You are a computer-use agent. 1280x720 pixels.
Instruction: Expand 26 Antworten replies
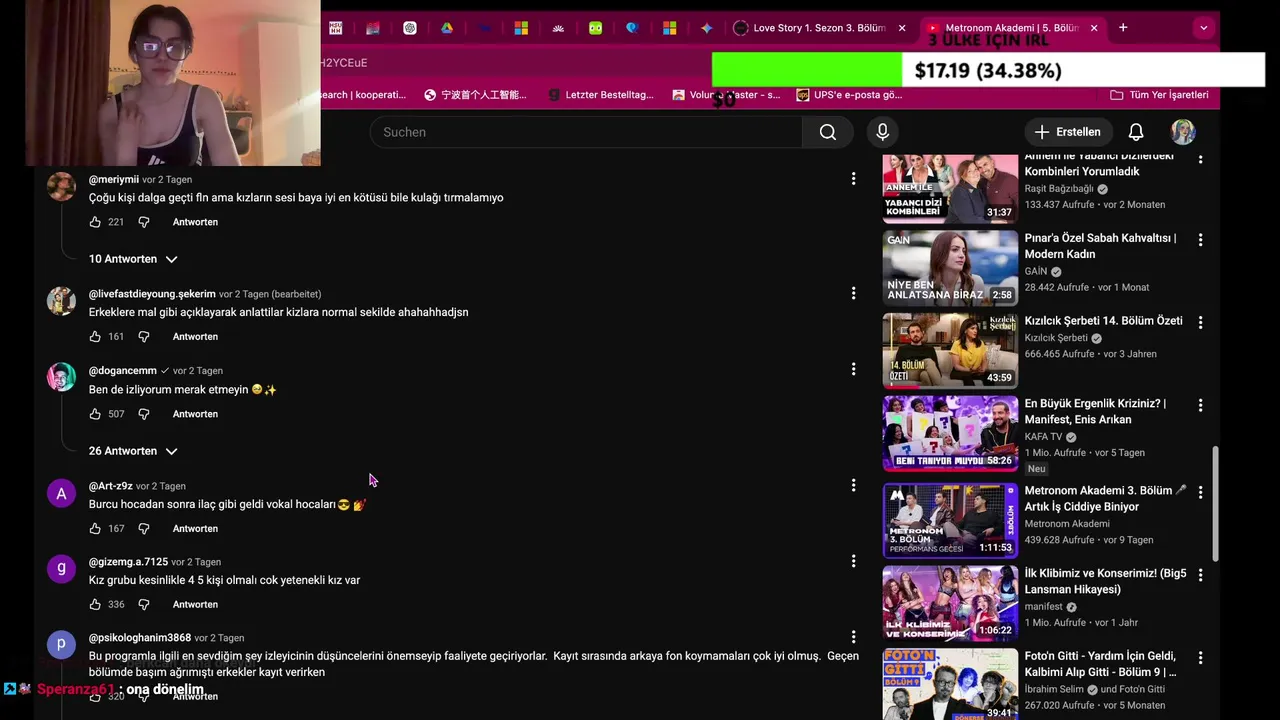133,451
